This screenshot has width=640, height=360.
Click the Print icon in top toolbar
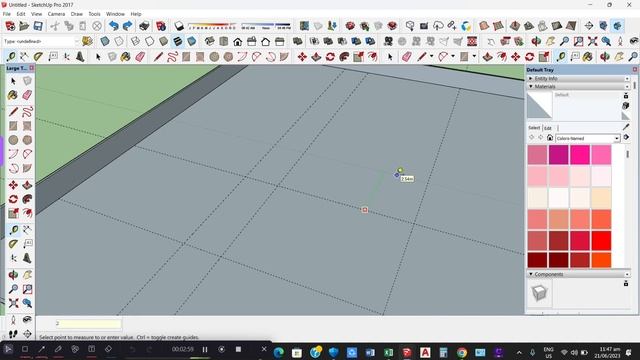tap(144, 26)
